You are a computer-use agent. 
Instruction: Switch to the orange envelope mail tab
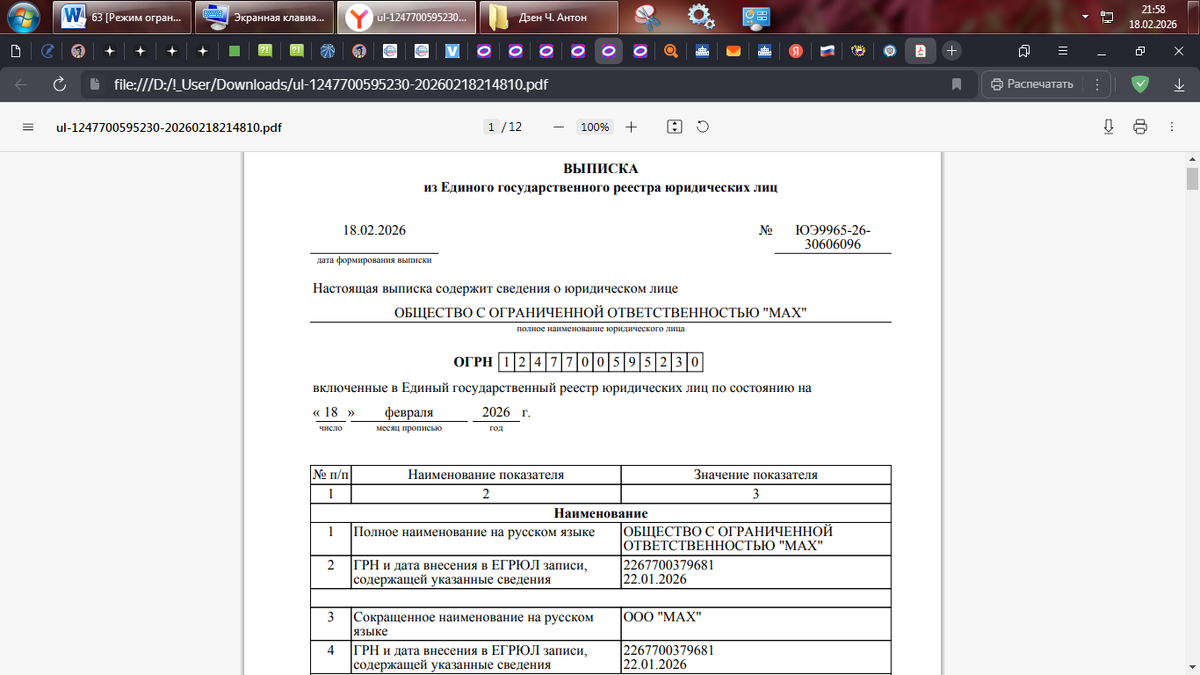tap(733, 50)
